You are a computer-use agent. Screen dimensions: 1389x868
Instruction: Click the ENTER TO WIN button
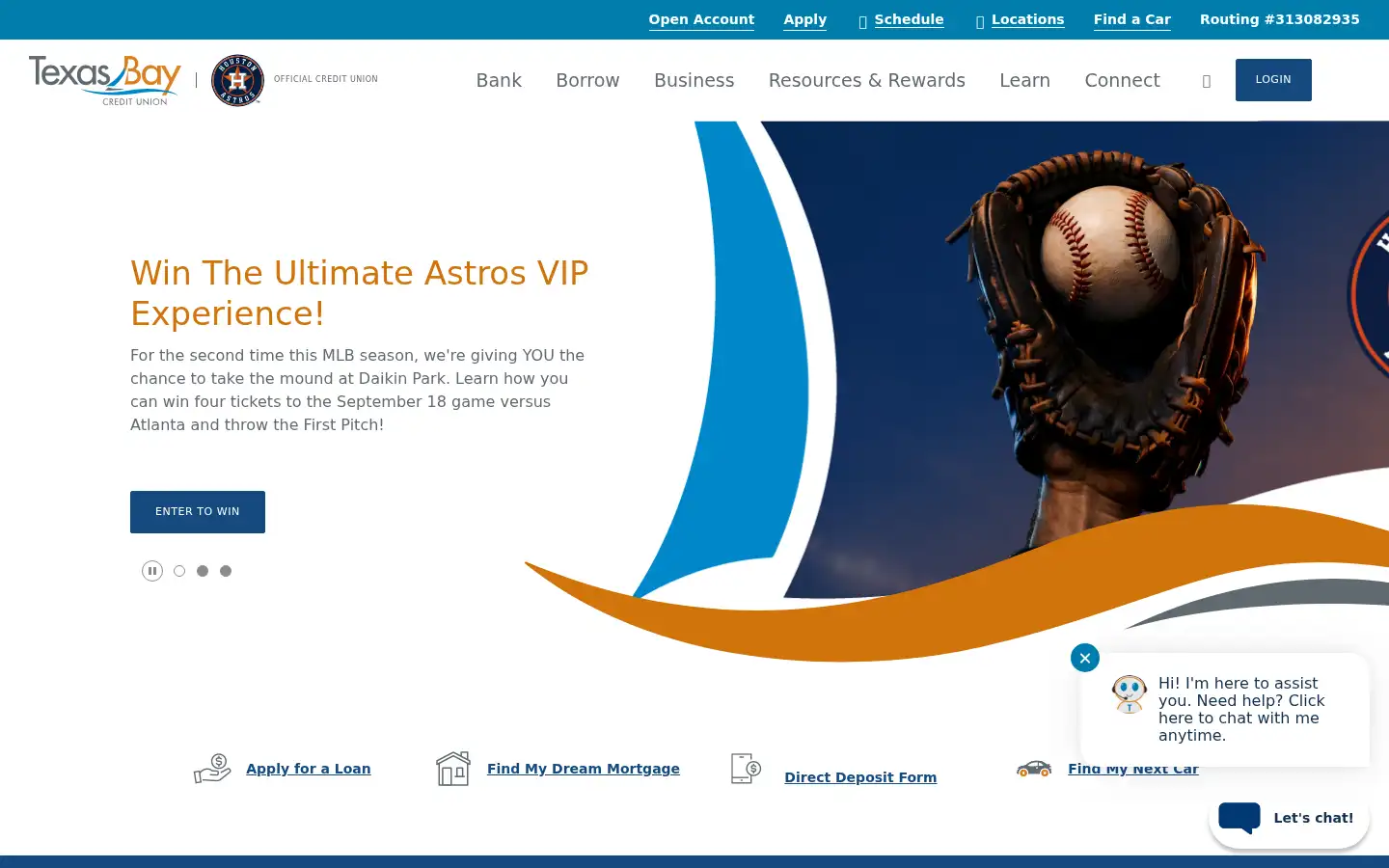[198, 512]
